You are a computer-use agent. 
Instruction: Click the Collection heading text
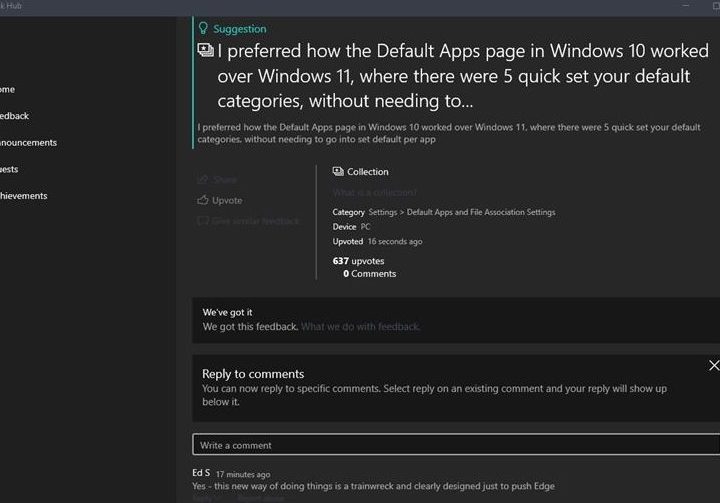(367, 171)
